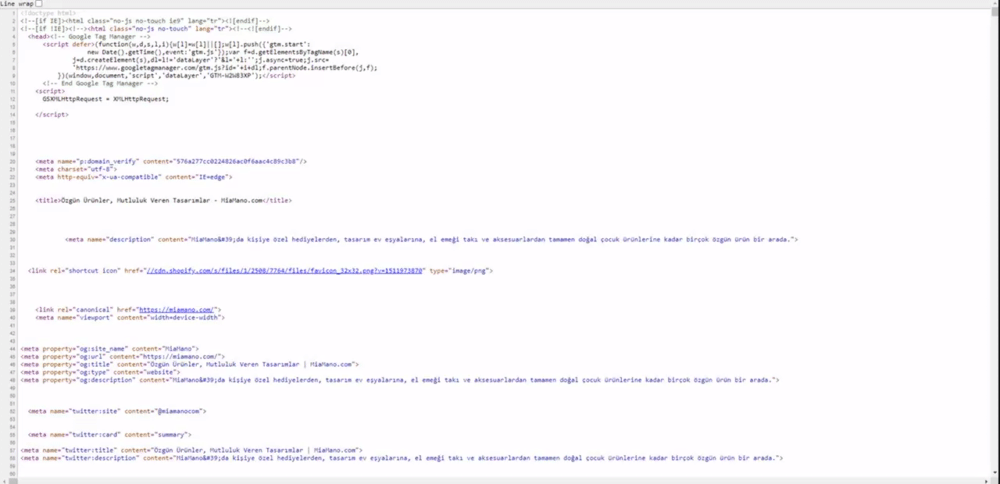This screenshot has height=484, width=1000.
Task: Click the 'GTM-W2W83XP' script line
Action: (177, 76)
